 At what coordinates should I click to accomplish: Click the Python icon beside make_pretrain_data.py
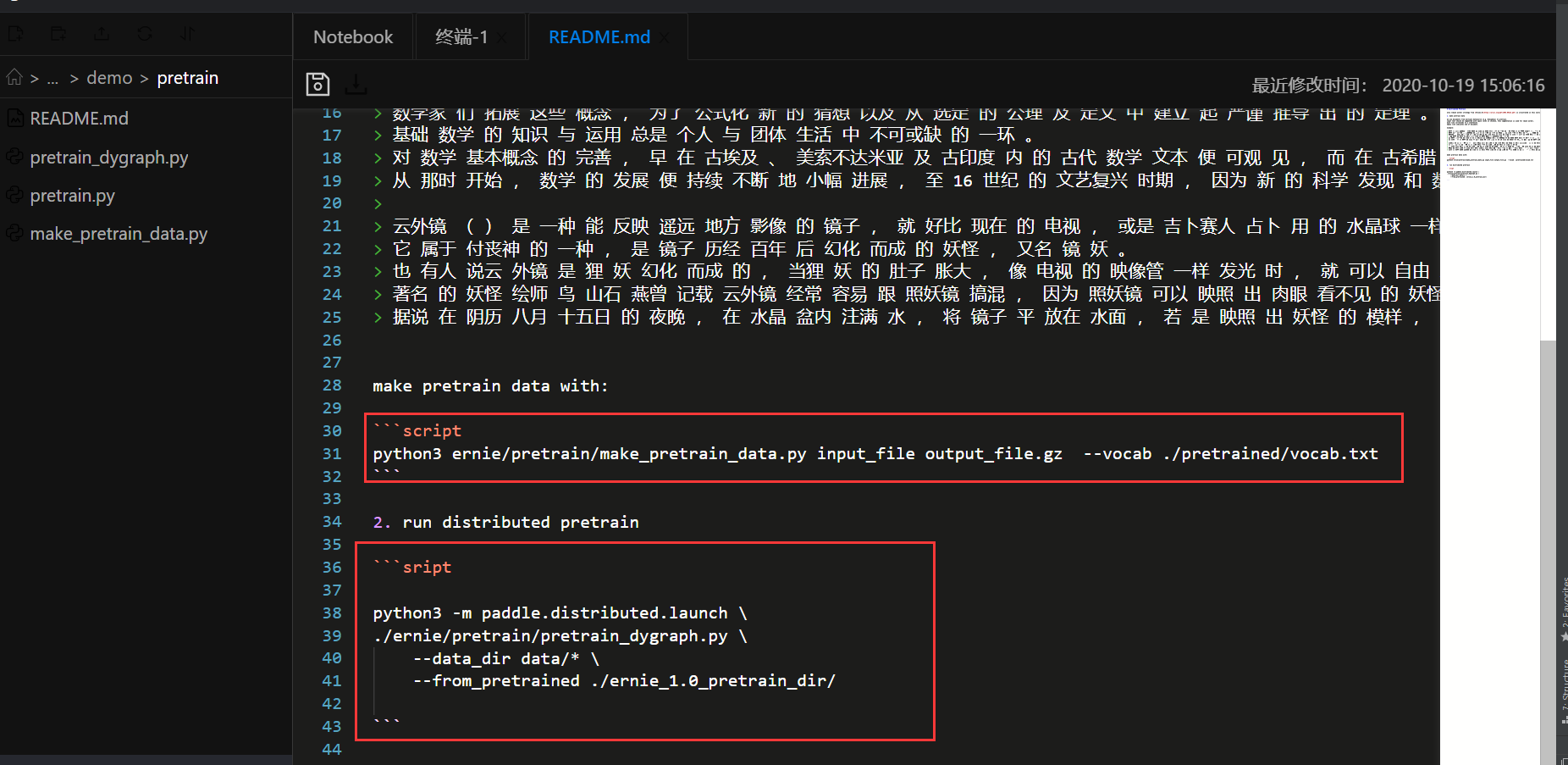[14, 234]
